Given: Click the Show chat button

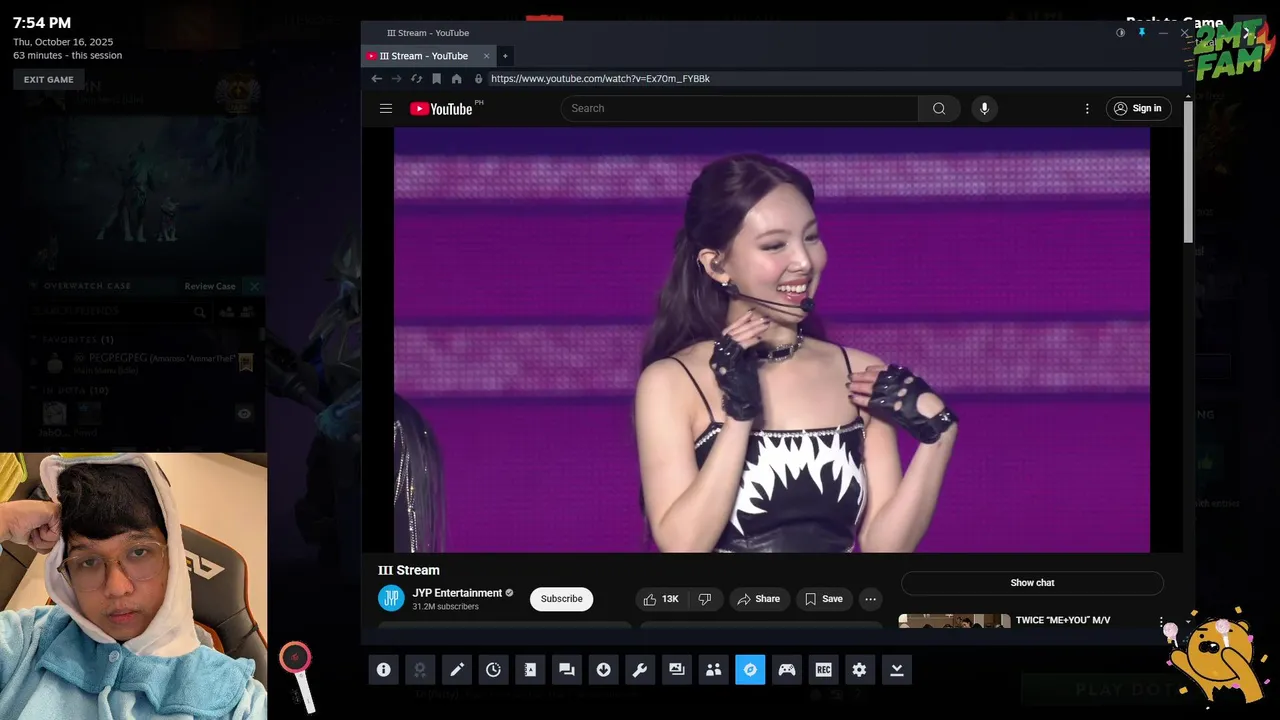Looking at the screenshot, I should click(1032, 583).
